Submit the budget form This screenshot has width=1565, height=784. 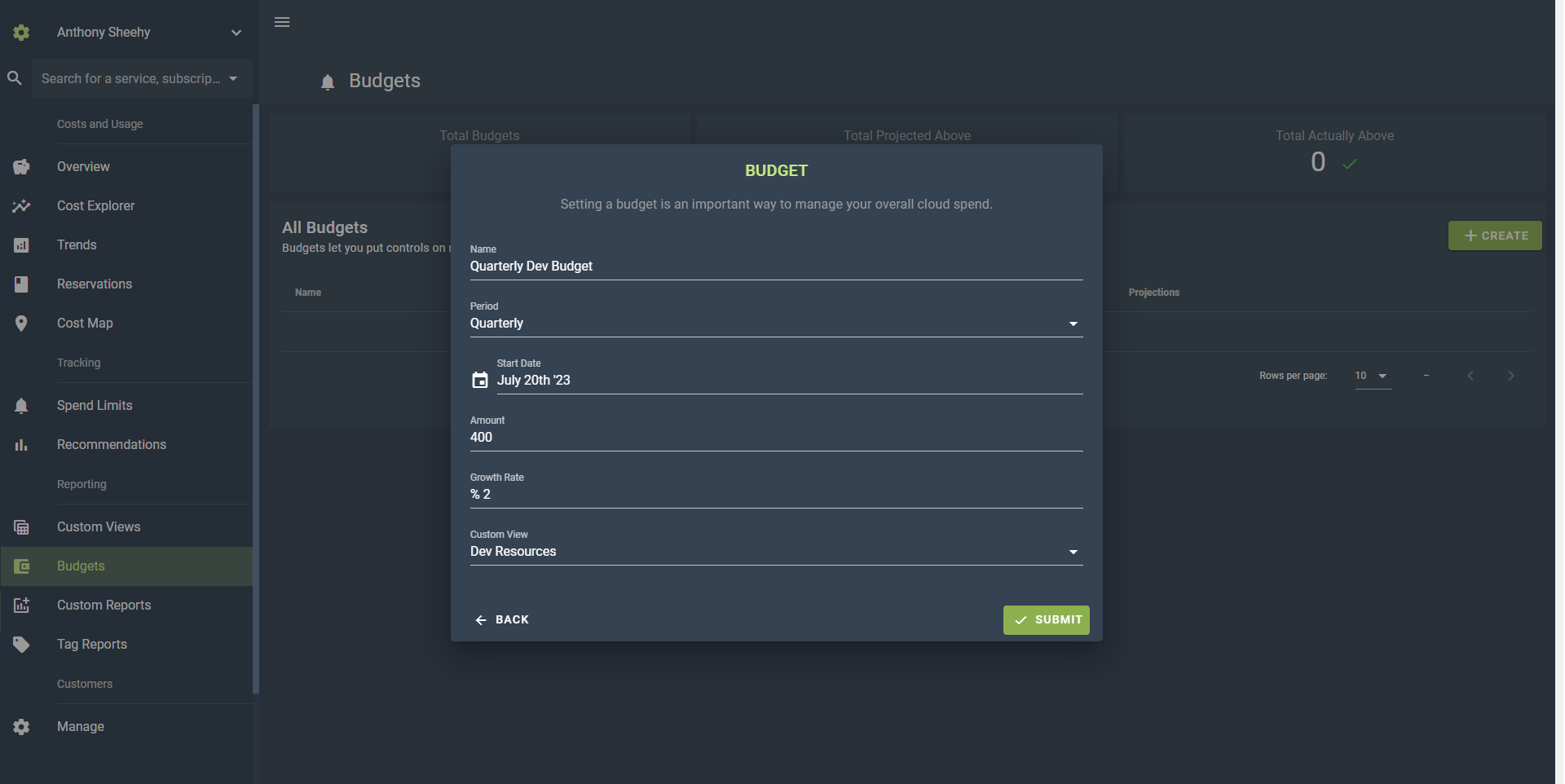[1046, 620]
